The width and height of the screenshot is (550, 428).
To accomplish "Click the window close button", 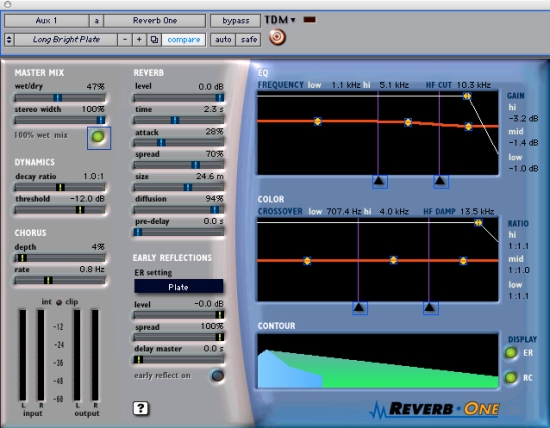I will (7, 5).
